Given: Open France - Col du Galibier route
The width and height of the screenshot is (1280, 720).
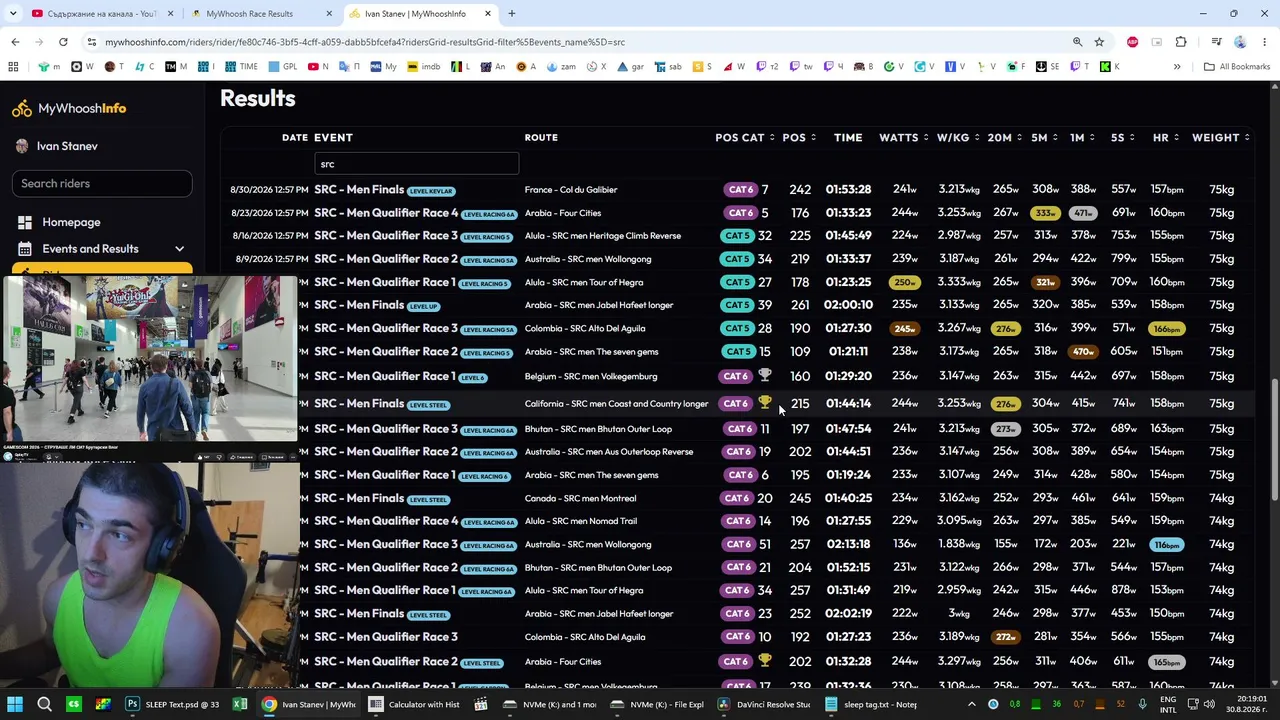Looking at the screenshot, I should point(571,190).
